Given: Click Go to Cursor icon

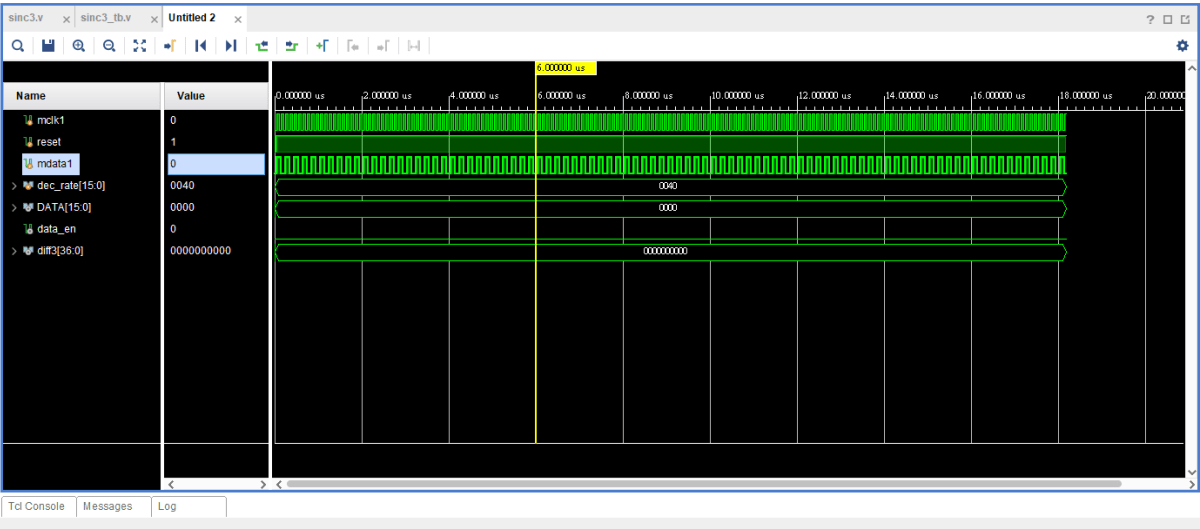Looking at the screenshot, I should 170,45.
